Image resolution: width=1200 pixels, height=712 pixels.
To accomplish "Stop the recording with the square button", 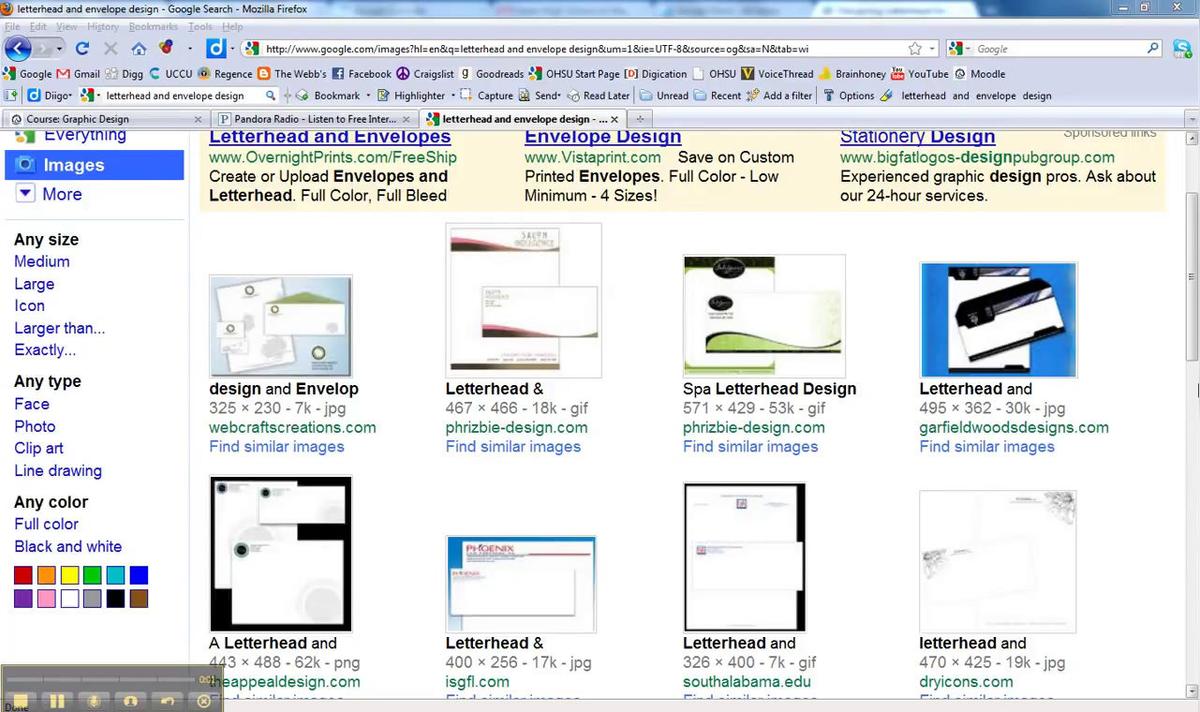I will [20, 701].
